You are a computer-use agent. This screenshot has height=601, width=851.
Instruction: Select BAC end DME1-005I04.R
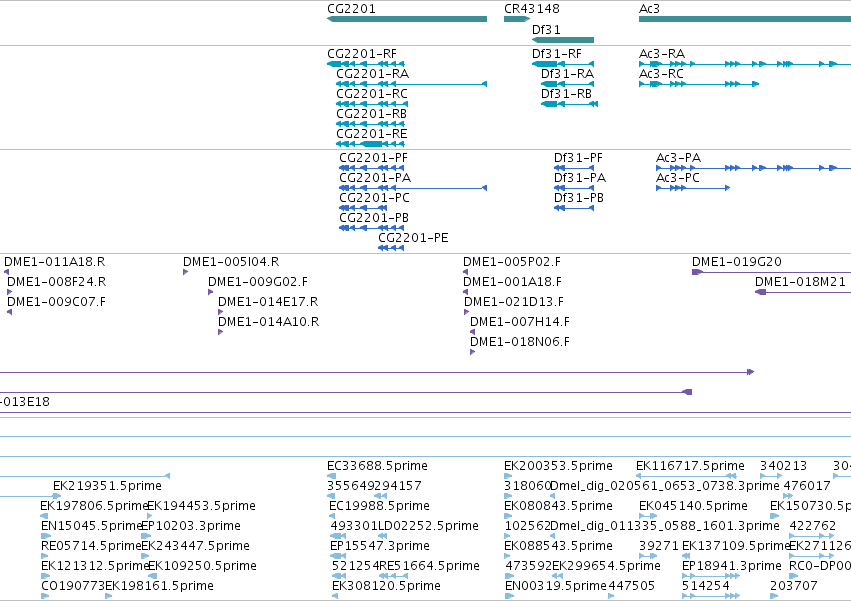231,262
